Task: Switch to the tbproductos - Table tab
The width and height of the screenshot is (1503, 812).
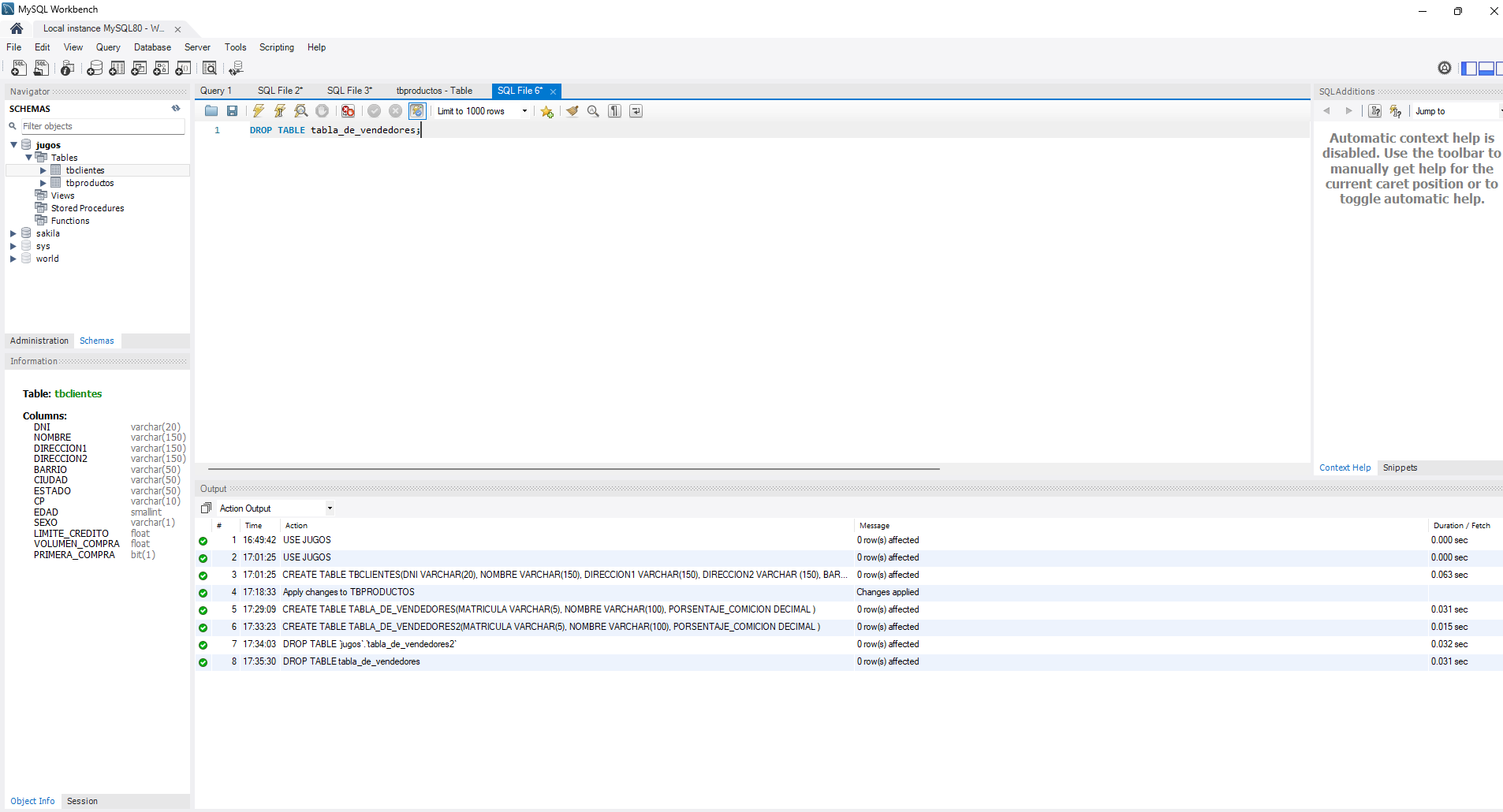Action: coord(434,91)
